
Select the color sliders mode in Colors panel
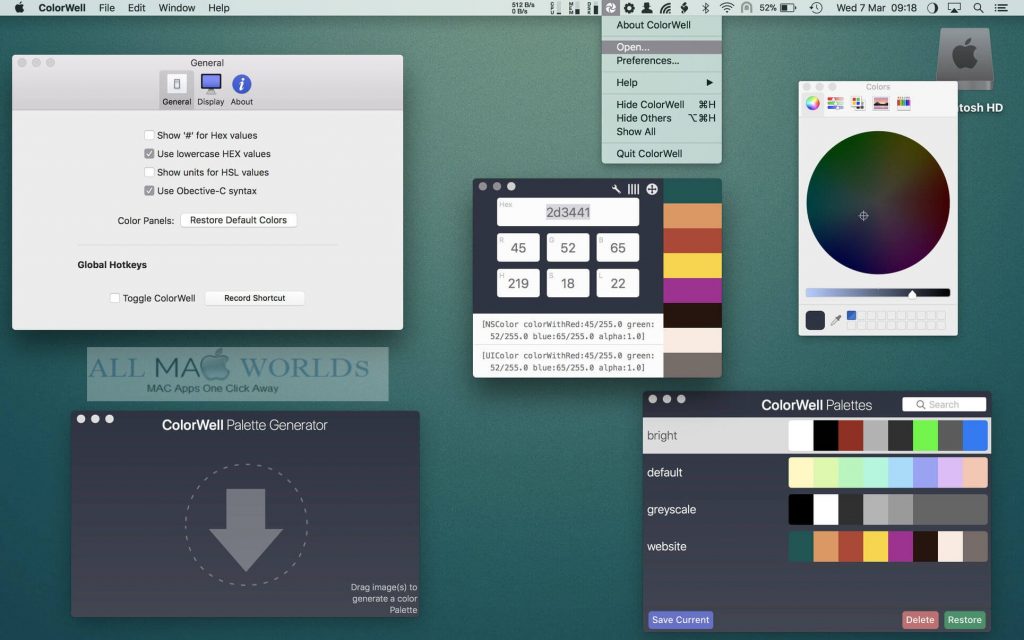[835, 103]
